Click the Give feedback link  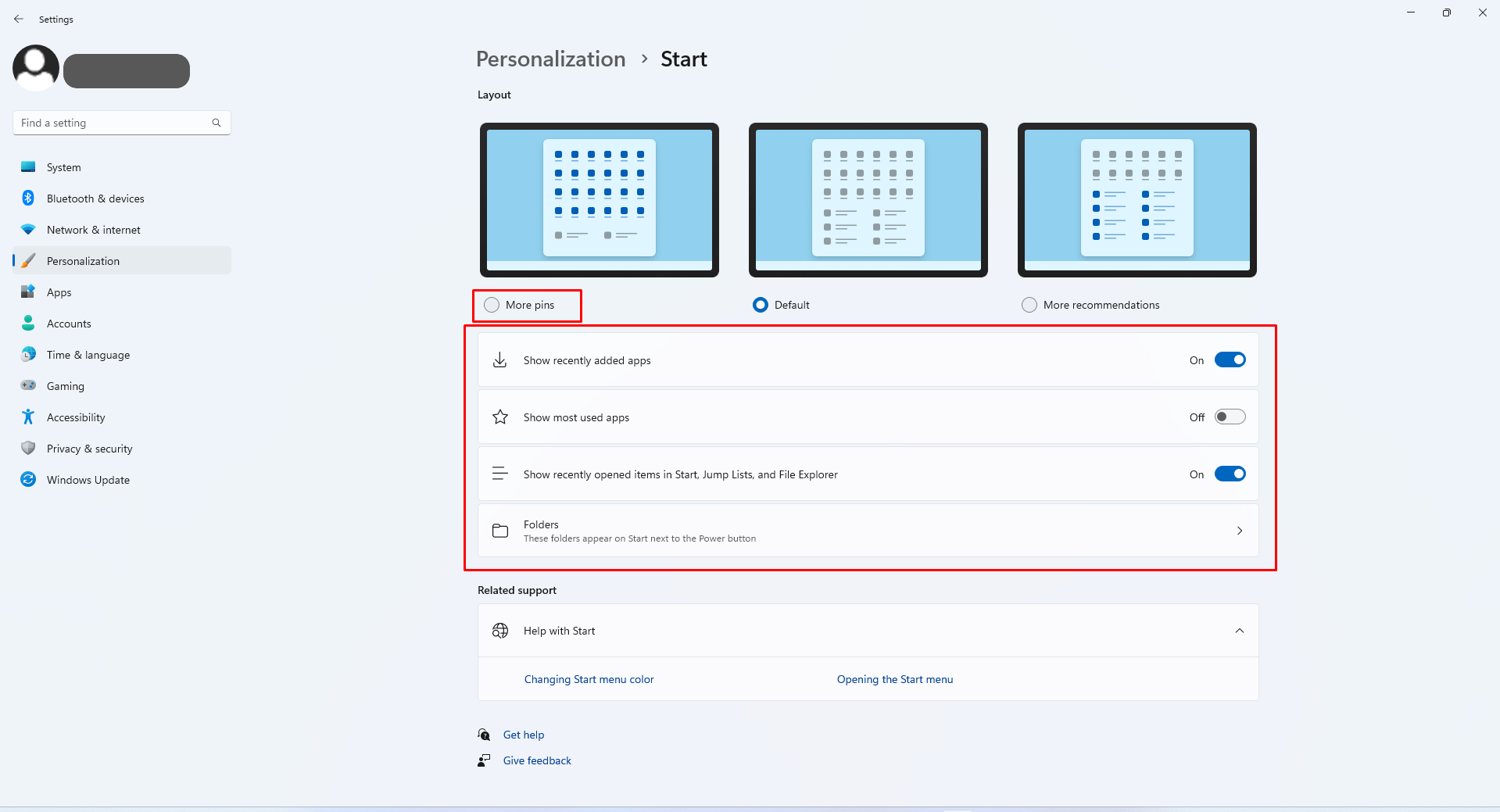pyautogui.click(x=537, y=760)
